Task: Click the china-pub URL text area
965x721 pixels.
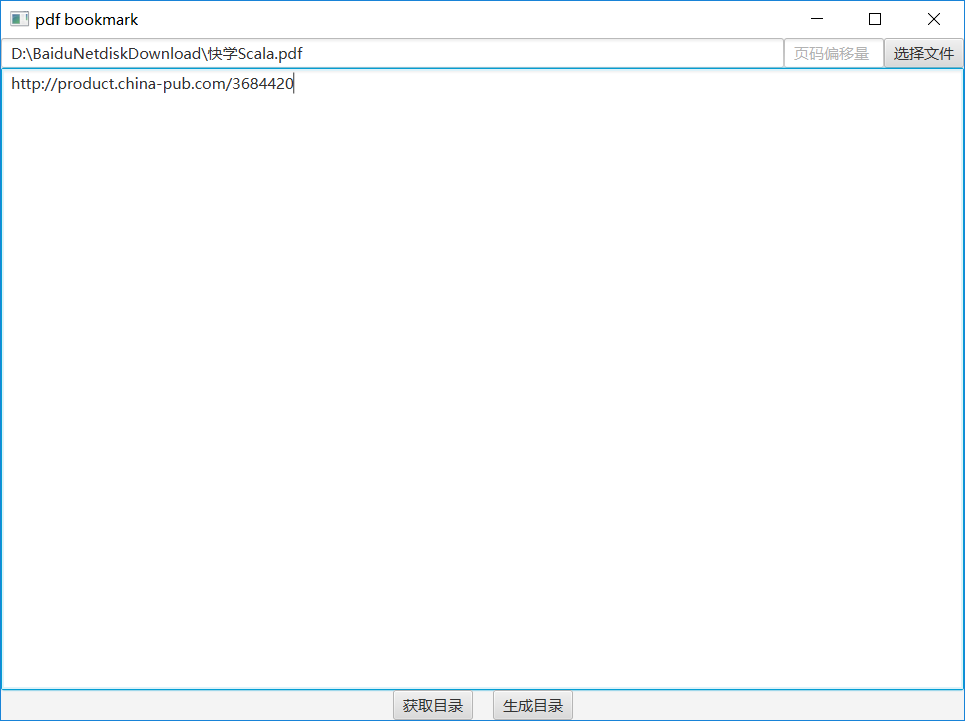Action: (x=482, y=379)
